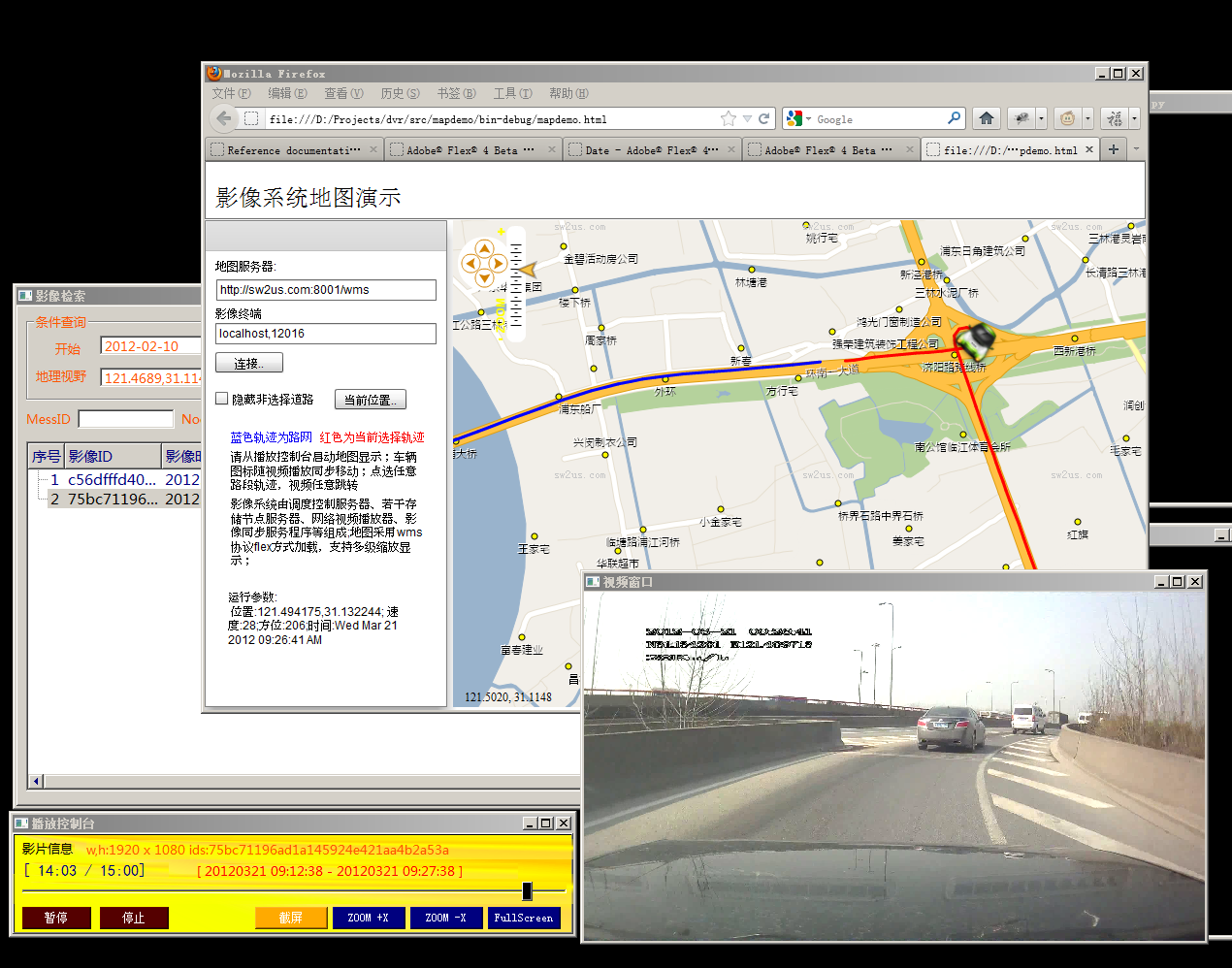Pan the map left with the arrow
This screenshot has width=1232, height=968.
pyautogui.click(x=470, y=263)
